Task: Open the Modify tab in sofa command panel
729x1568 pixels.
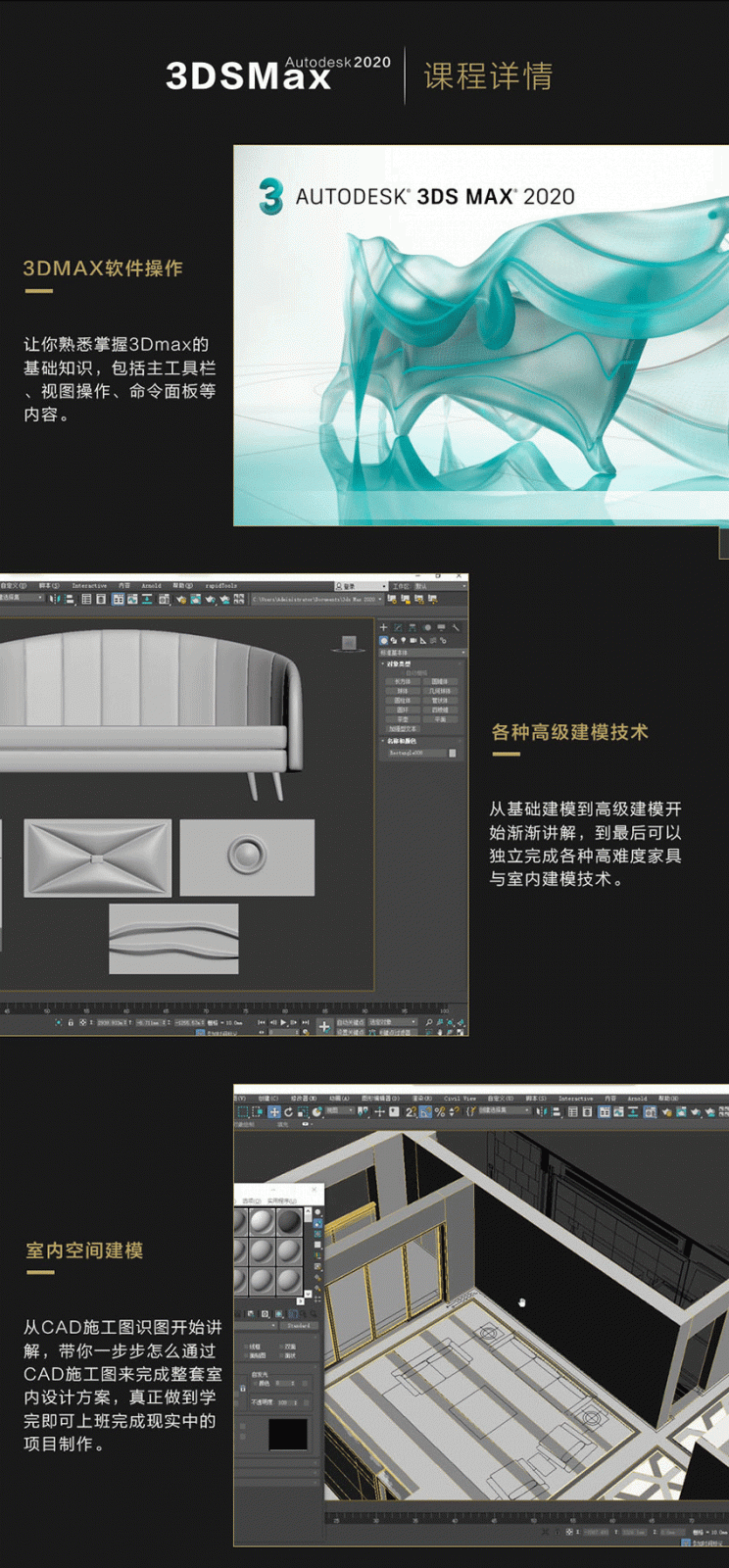Action: (398, 627)
